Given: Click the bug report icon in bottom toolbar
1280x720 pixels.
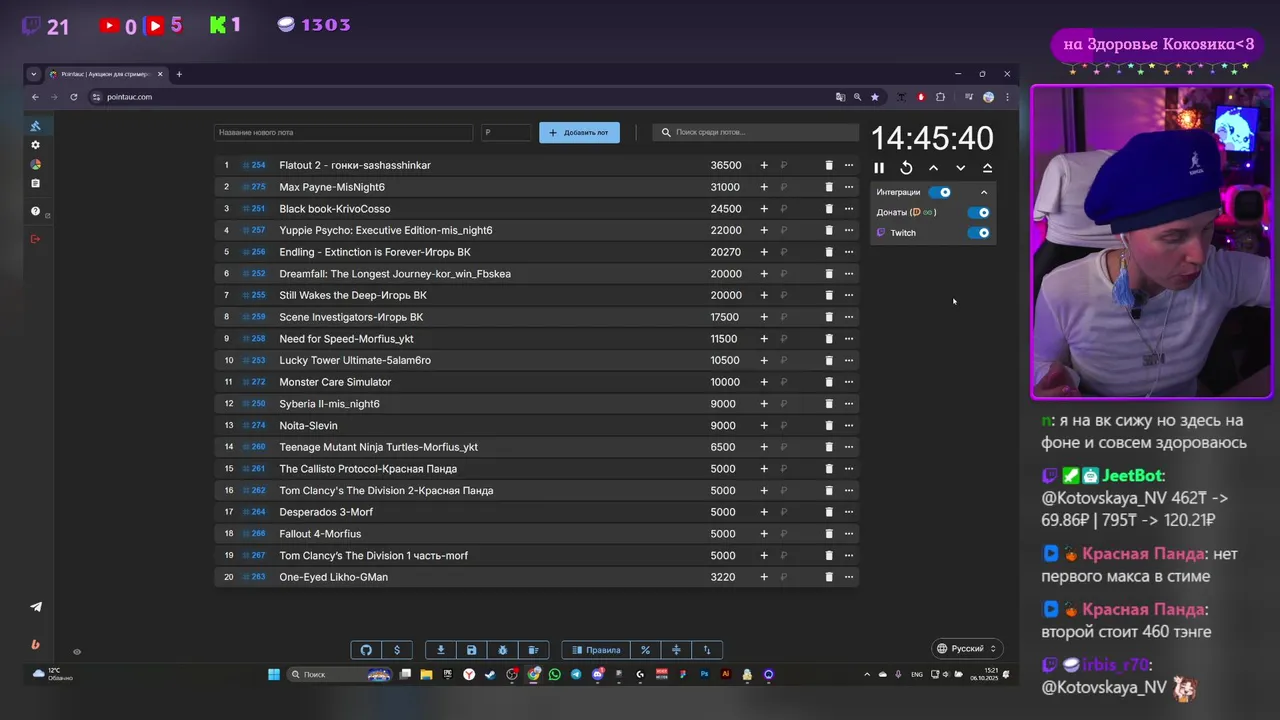Looking at the screenshot, I should (x=502, y=650).
